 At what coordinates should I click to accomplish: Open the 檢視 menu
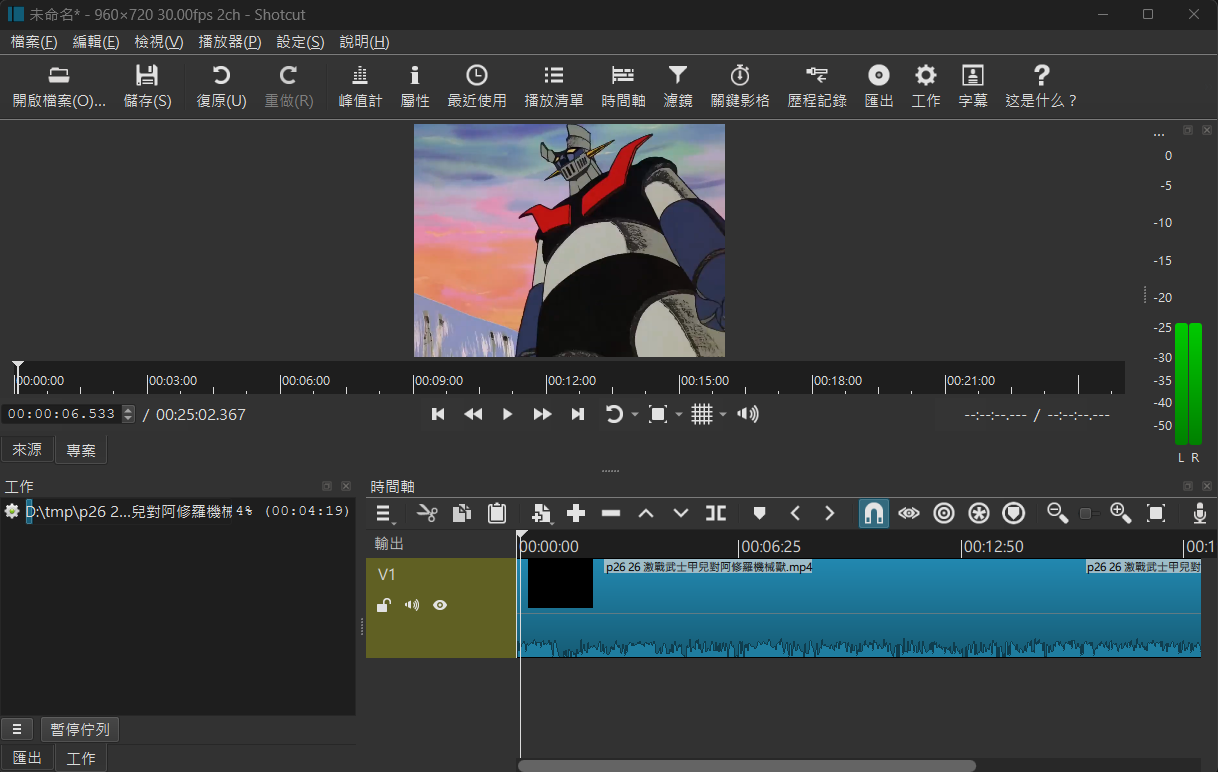click(x=159, y=42)
